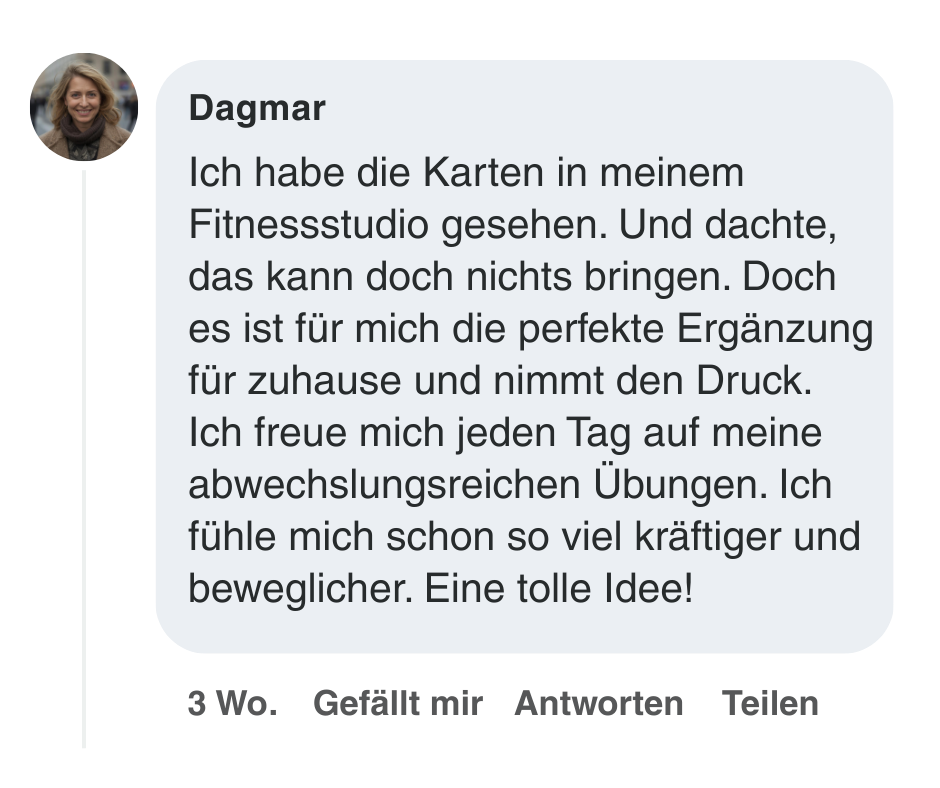This screenshot has width=940, height=788.
Task: Click the word kräftiger in the comment
Action: [x=708, y=537]
